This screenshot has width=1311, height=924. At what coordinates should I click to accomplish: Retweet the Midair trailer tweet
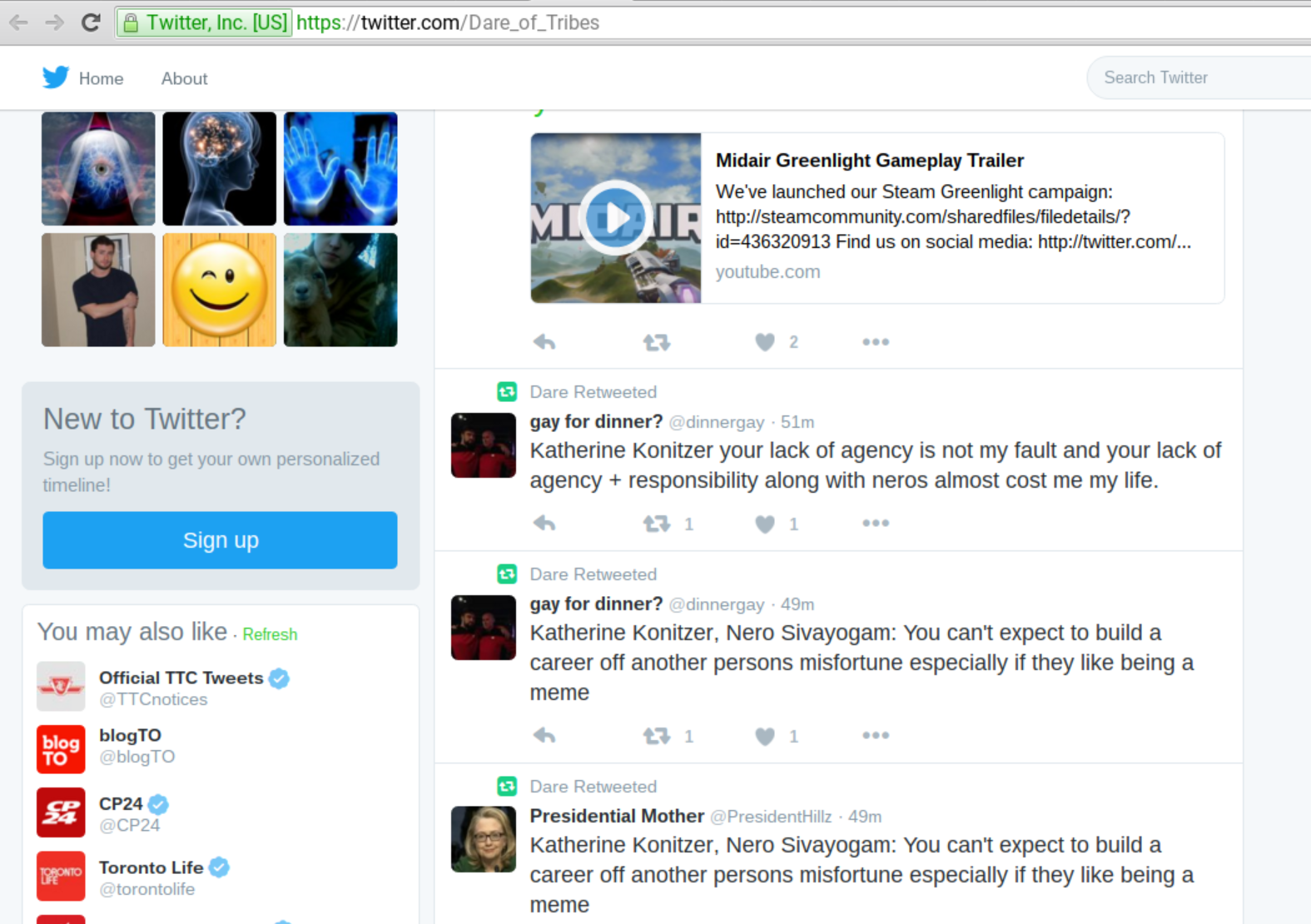656,342
